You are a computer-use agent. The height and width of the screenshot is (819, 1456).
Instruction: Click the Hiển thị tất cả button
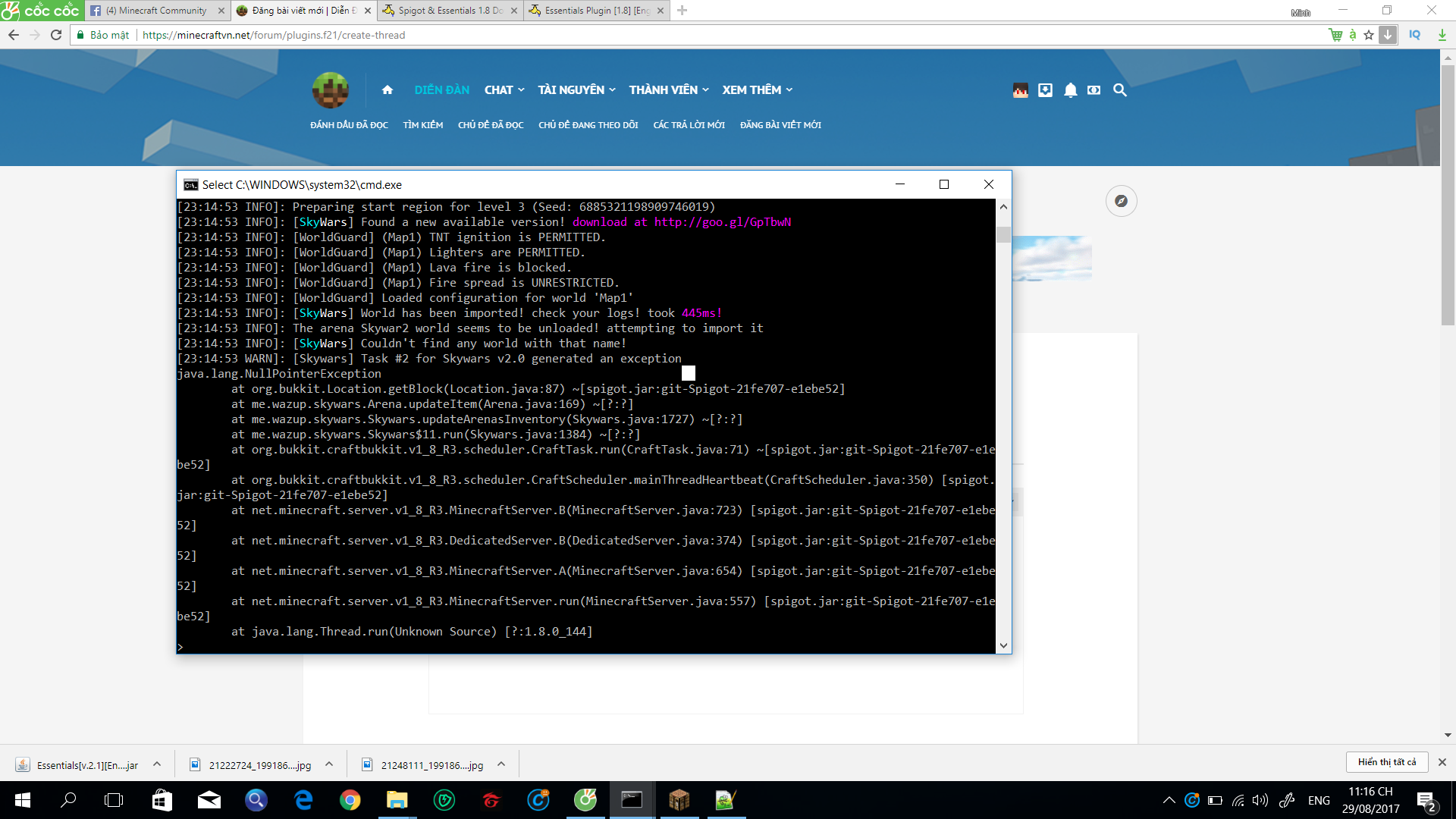[1386, 762]
